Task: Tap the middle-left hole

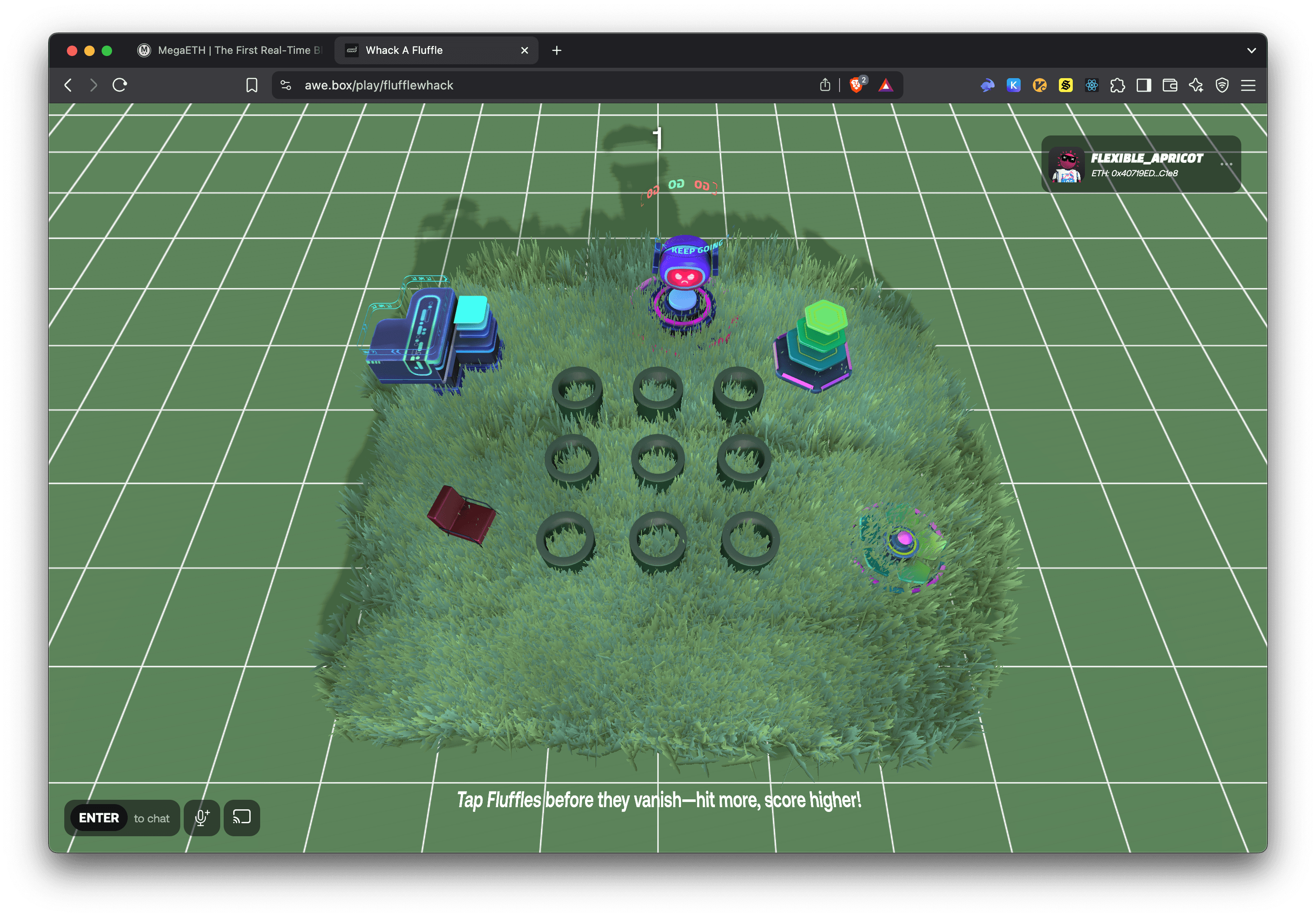Action: 572,460
